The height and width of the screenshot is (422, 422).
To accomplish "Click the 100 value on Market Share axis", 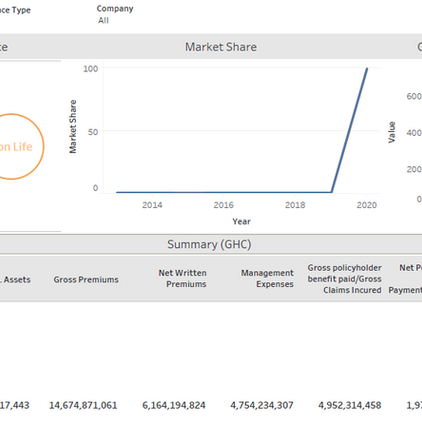I will tap(91, 69).
